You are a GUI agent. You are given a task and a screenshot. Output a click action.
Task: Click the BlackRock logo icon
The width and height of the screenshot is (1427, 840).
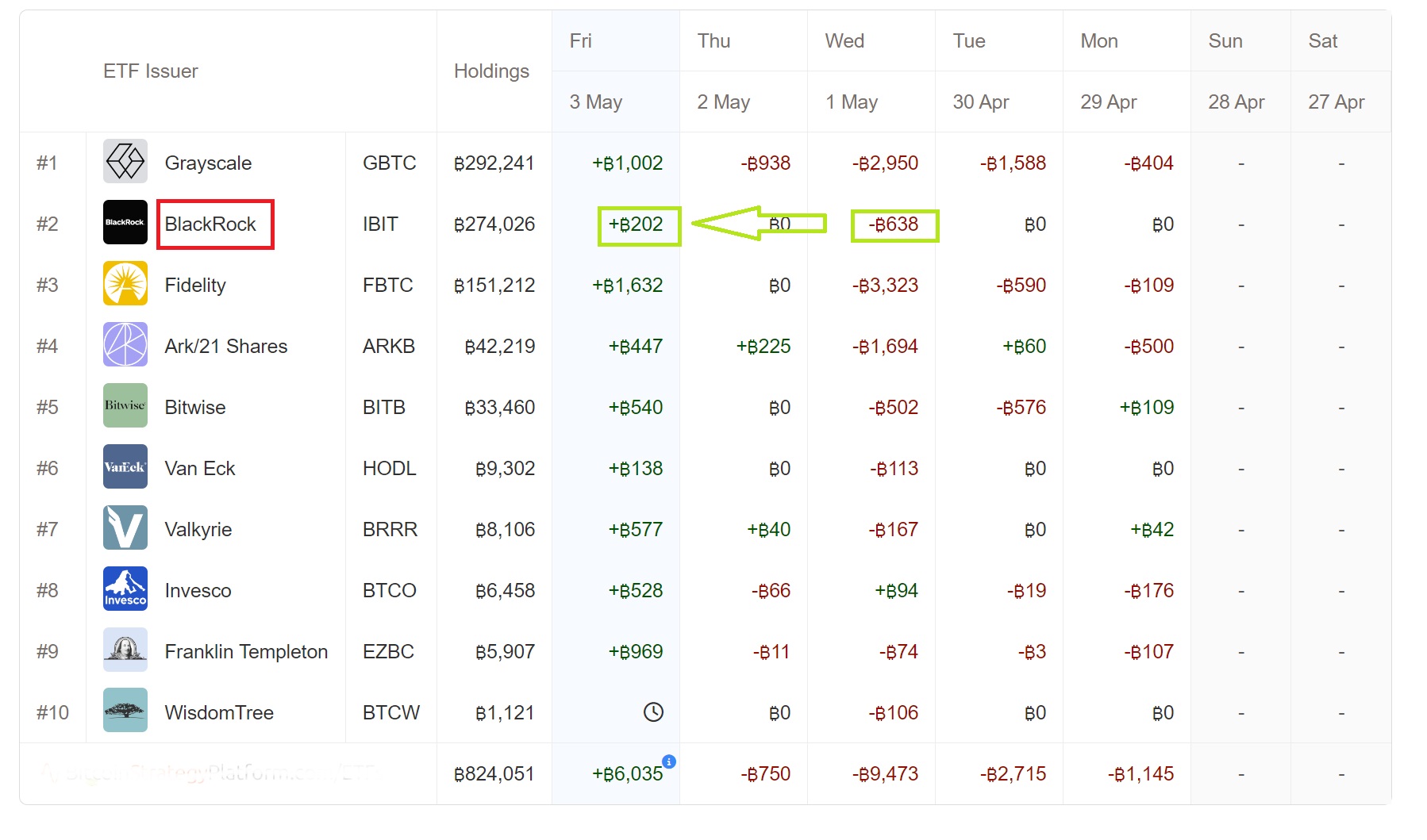(x=125, y=223)
